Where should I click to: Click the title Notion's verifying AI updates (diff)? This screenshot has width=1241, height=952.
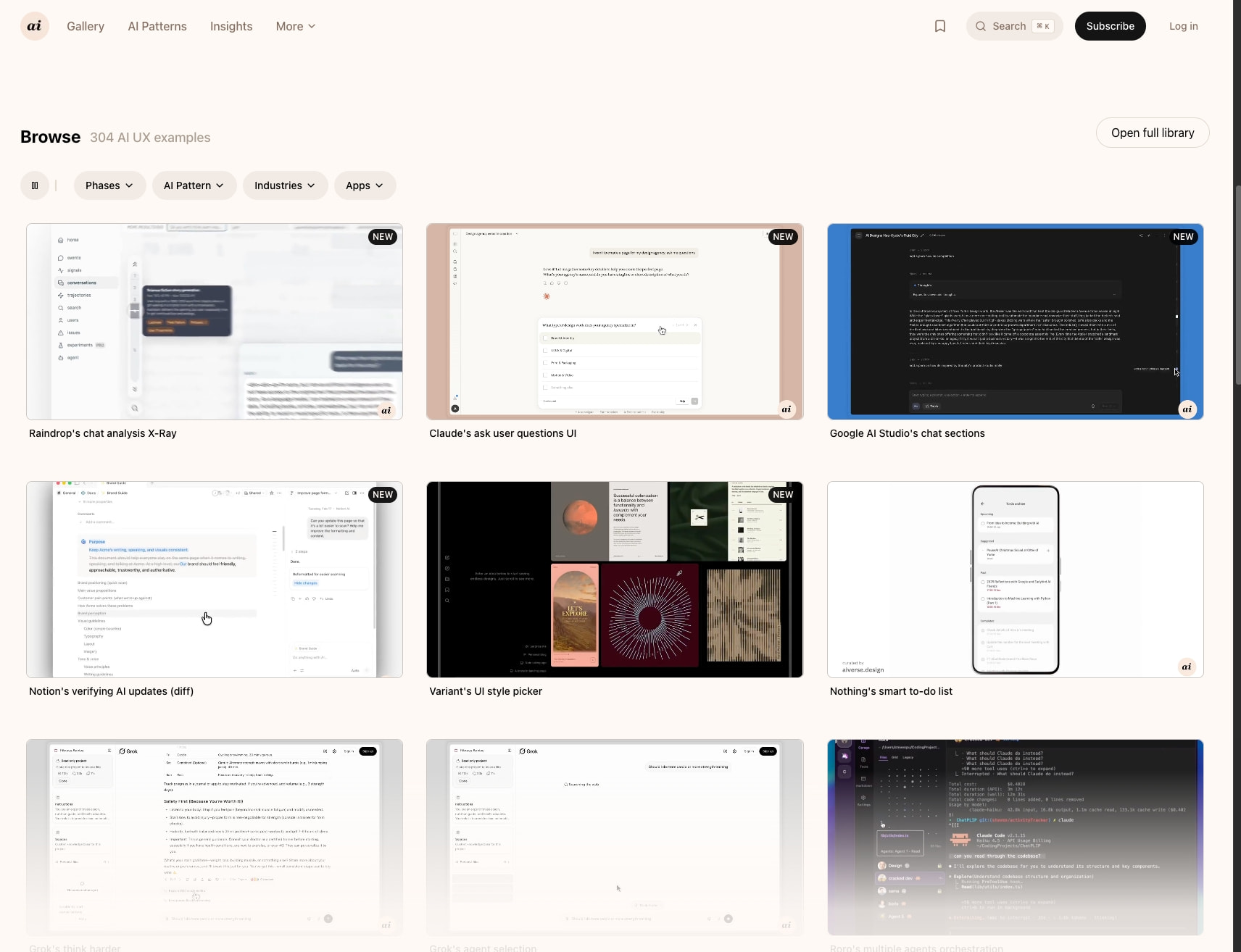tap(111, 691)
